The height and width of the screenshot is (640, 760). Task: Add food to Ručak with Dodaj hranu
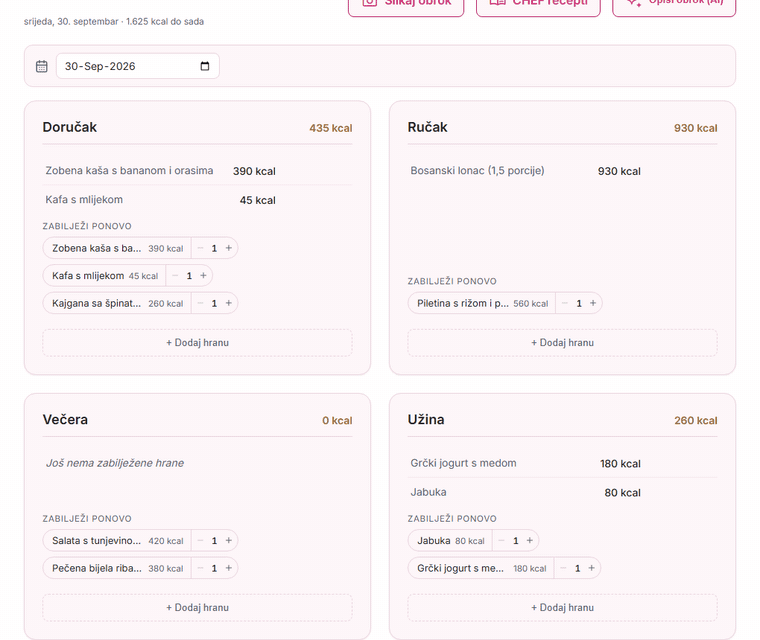click(562, 343)
